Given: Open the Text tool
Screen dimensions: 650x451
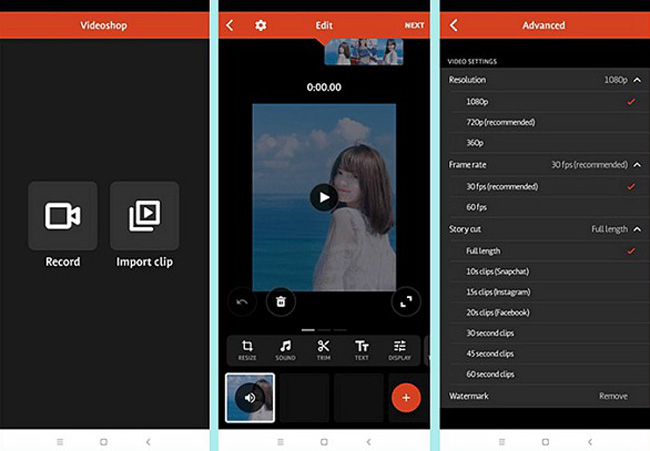Looking at the screenshot, I should pos(361,350).
